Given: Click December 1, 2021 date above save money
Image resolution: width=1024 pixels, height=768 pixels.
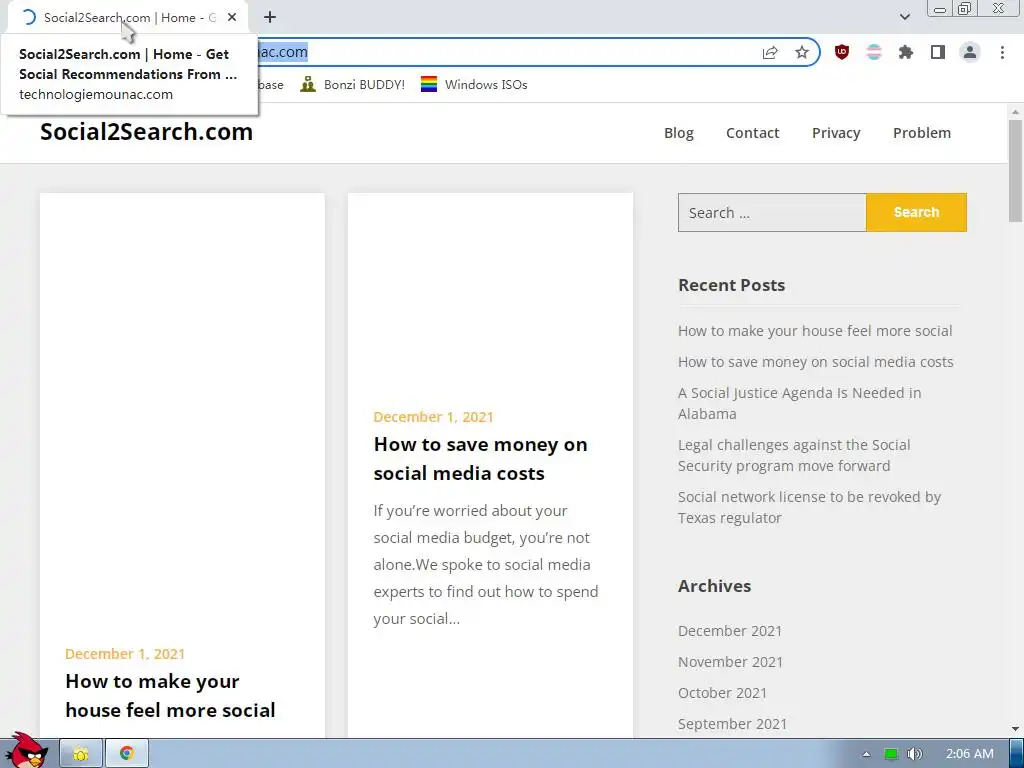Looking at the screenshot, I should tap(433, 417).
